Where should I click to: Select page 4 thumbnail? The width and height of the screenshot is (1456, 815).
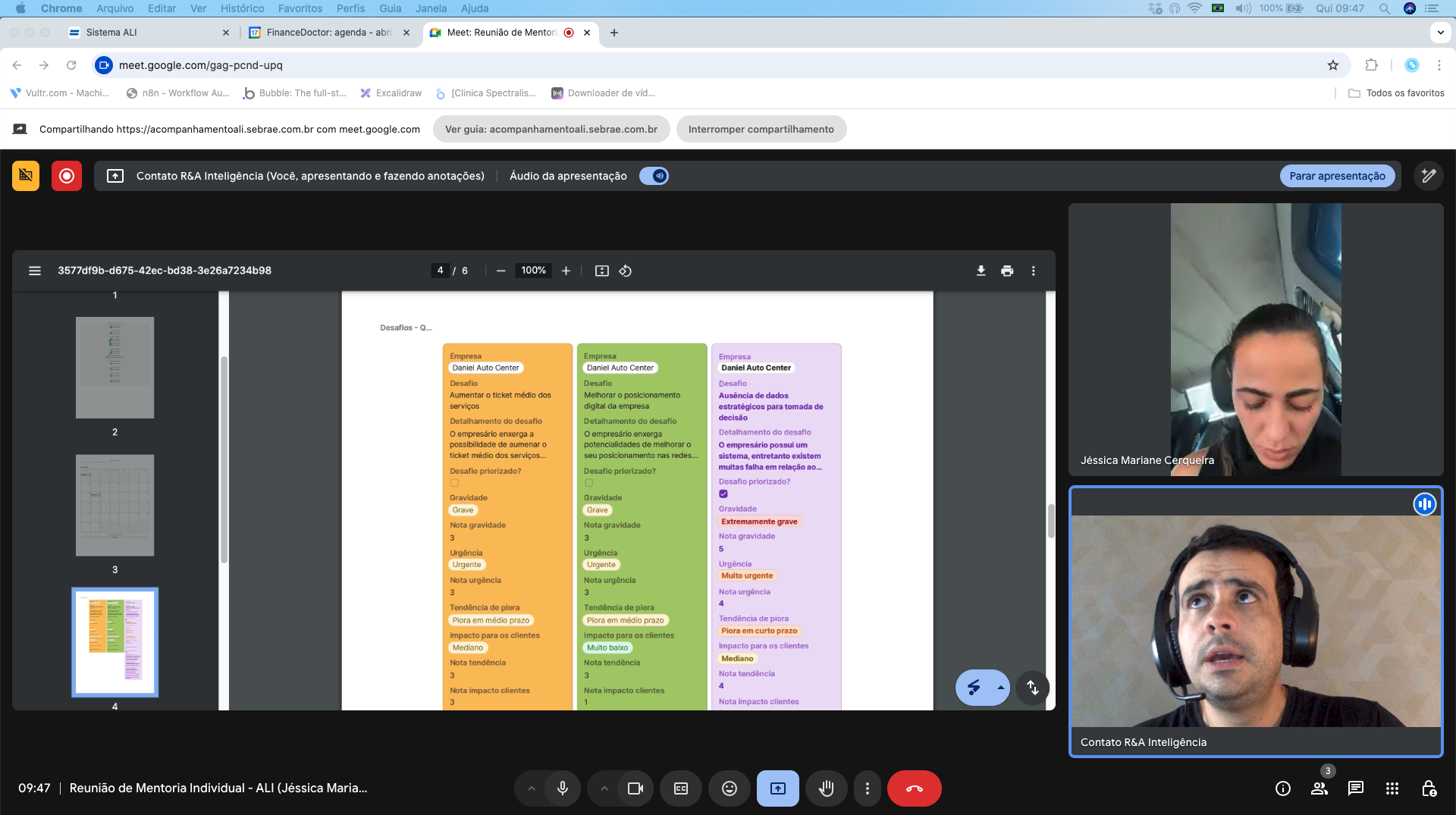tap(115, 642)
